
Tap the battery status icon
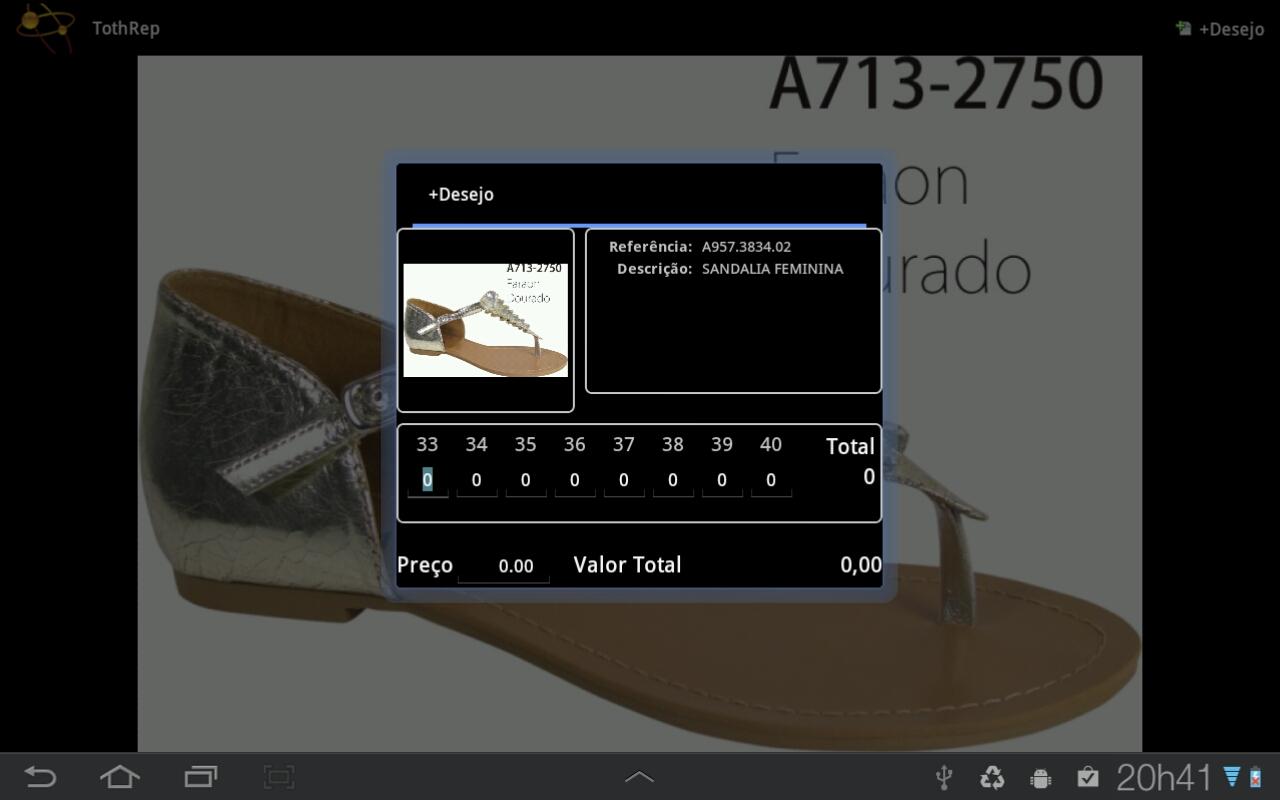[x=1256, y=777]
